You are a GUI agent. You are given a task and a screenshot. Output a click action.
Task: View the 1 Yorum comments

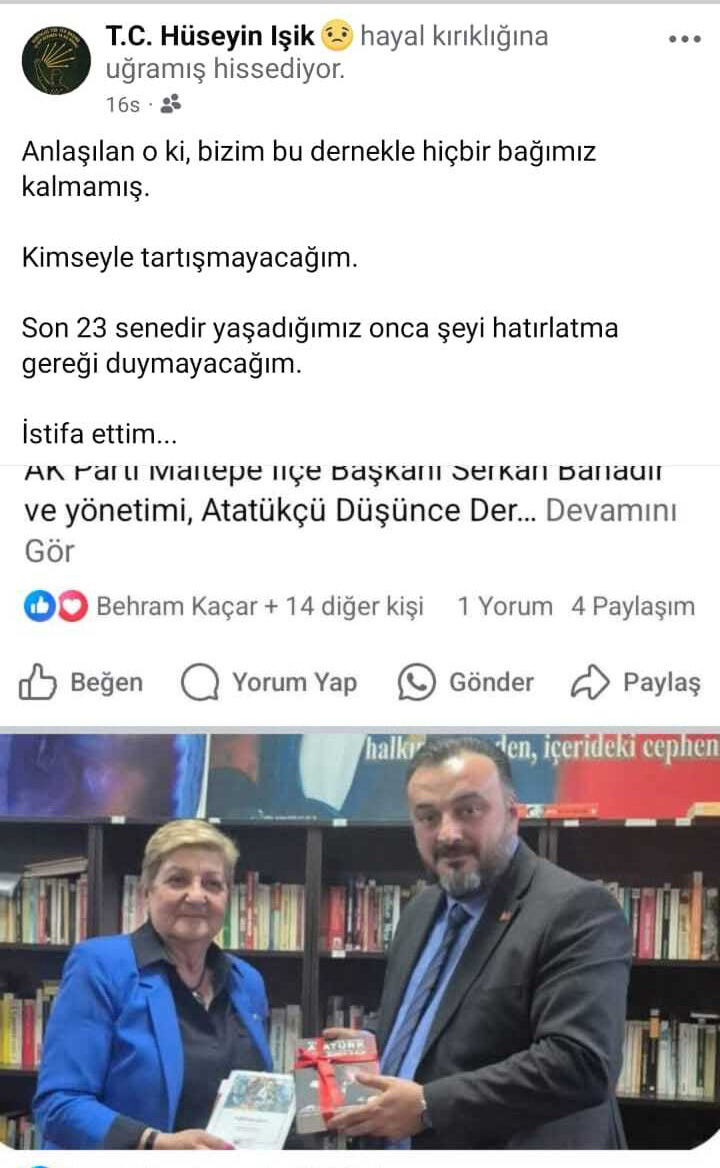tap(505, 606)
